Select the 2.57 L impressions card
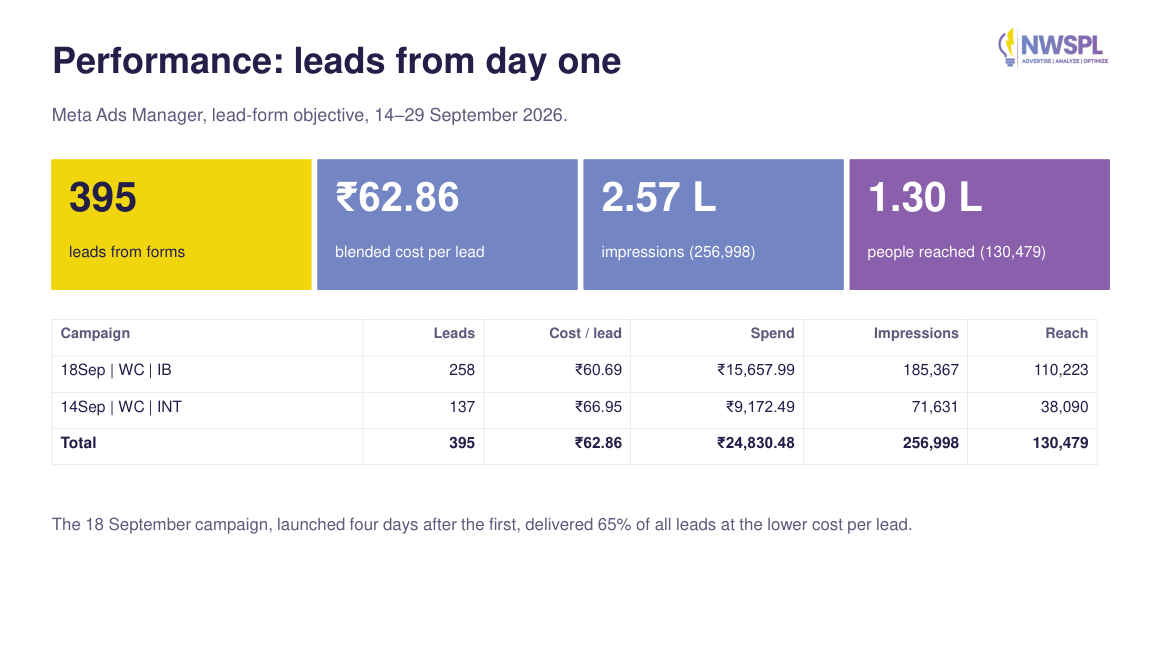 (x=713, y=224)
